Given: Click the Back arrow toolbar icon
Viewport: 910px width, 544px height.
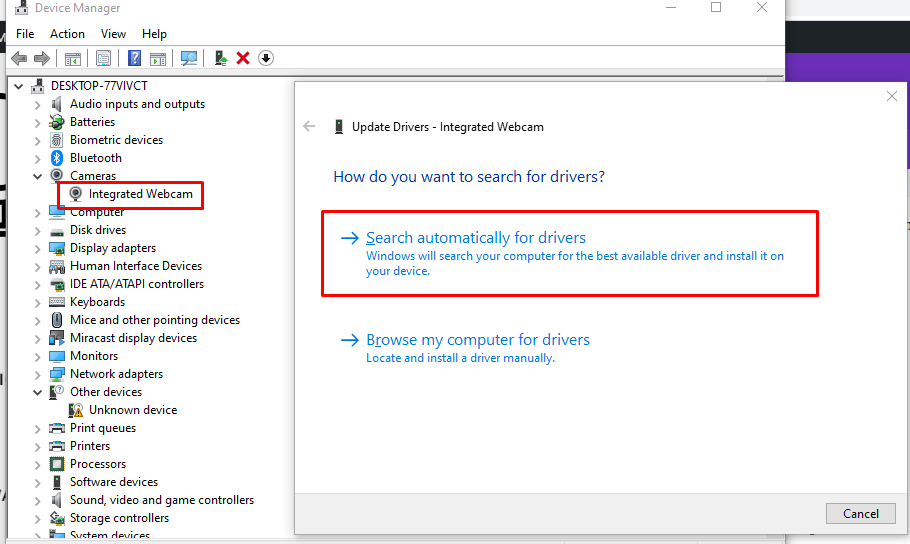Looking at the screenshot, I should pos(19,58).
